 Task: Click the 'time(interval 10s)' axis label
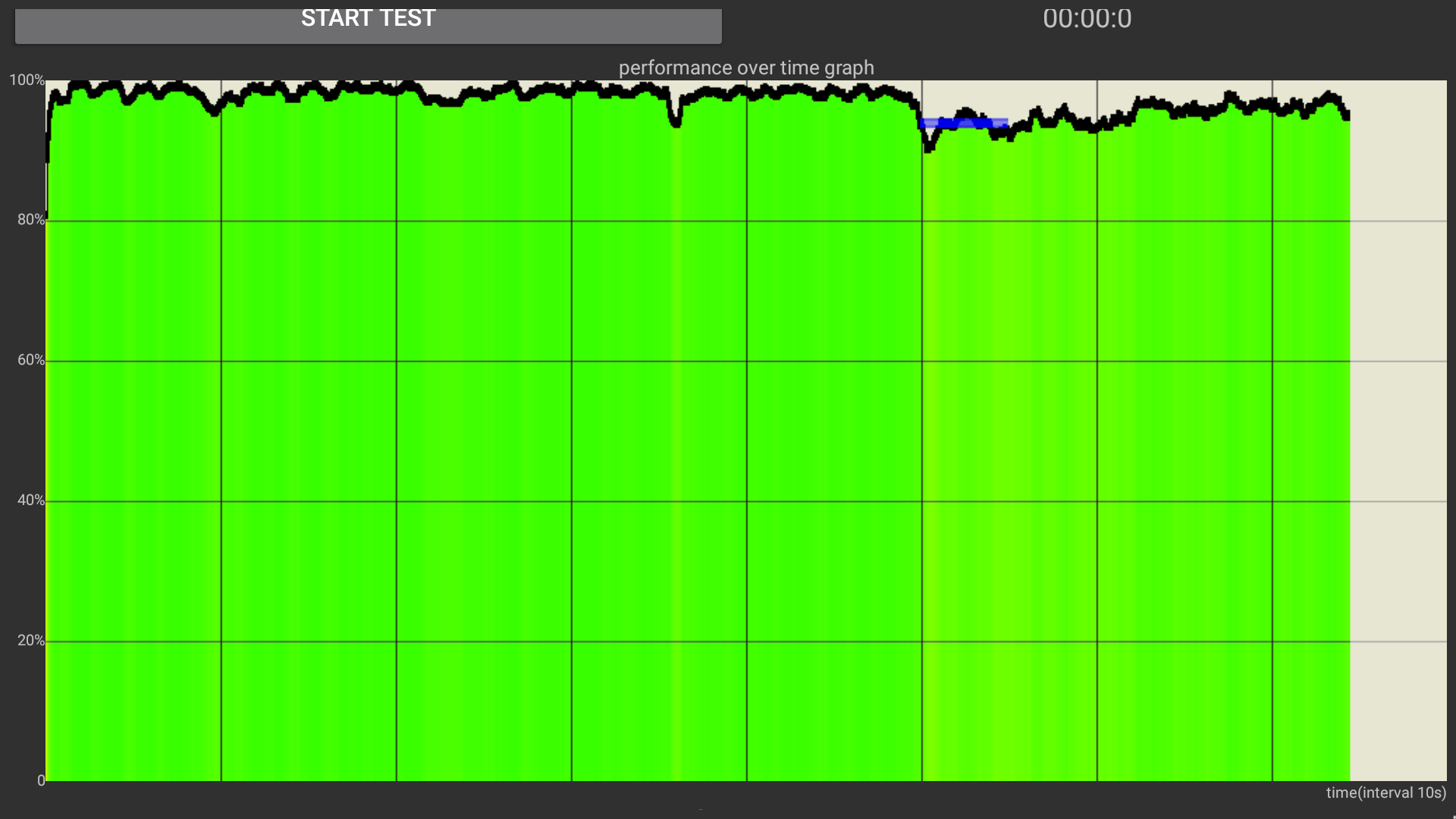coord(1385,793)
